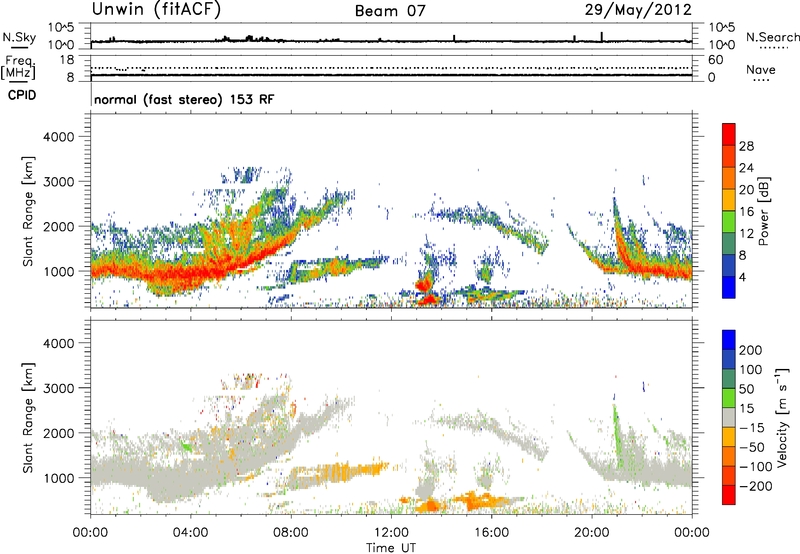Image resolution: width=800 pixels, height=554 pixels.
Task: Pick the yellow Velocity segment between -15 and -50
Action: pyautogui.click(x=729, y=437)
